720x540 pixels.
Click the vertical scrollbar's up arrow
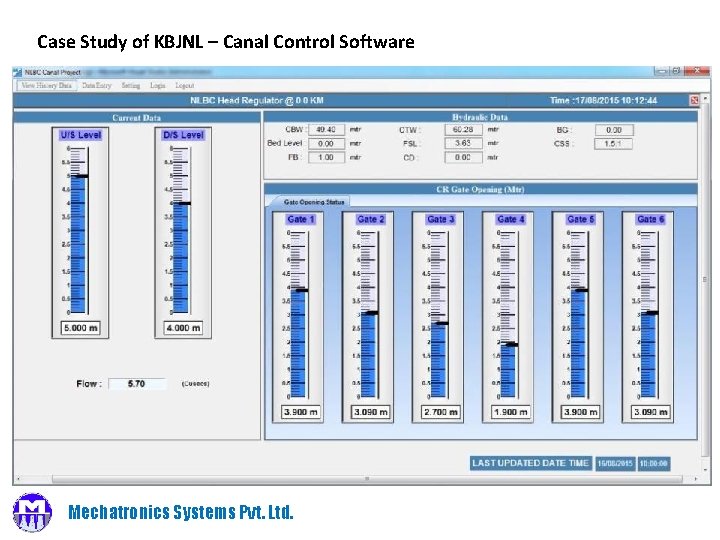click(x=705, y=98)
